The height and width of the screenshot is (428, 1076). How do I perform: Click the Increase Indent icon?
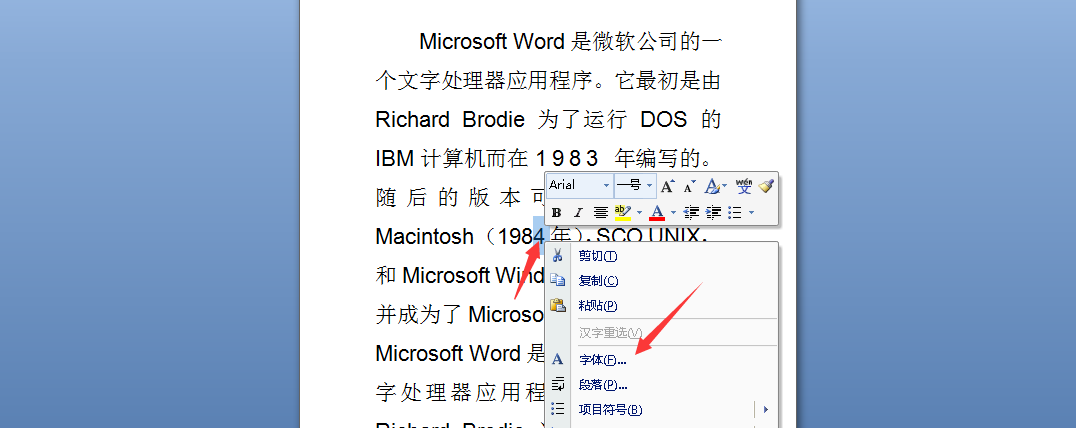pyautogui.click(x=713, y=213)
